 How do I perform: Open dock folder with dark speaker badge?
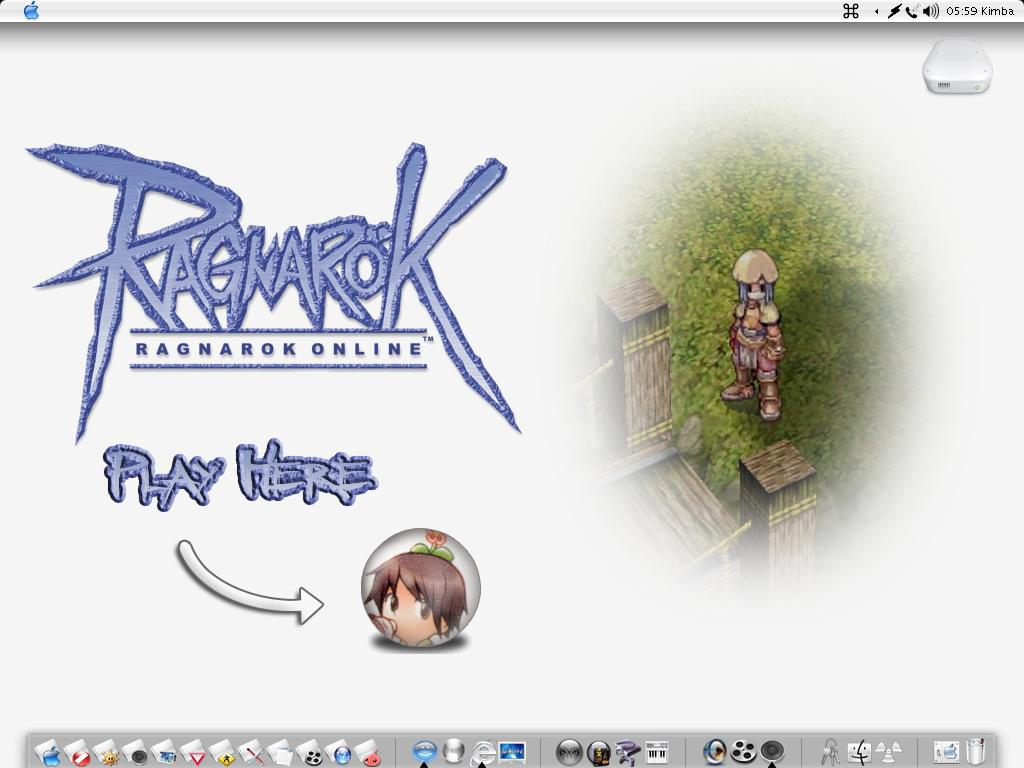[136, 752]
